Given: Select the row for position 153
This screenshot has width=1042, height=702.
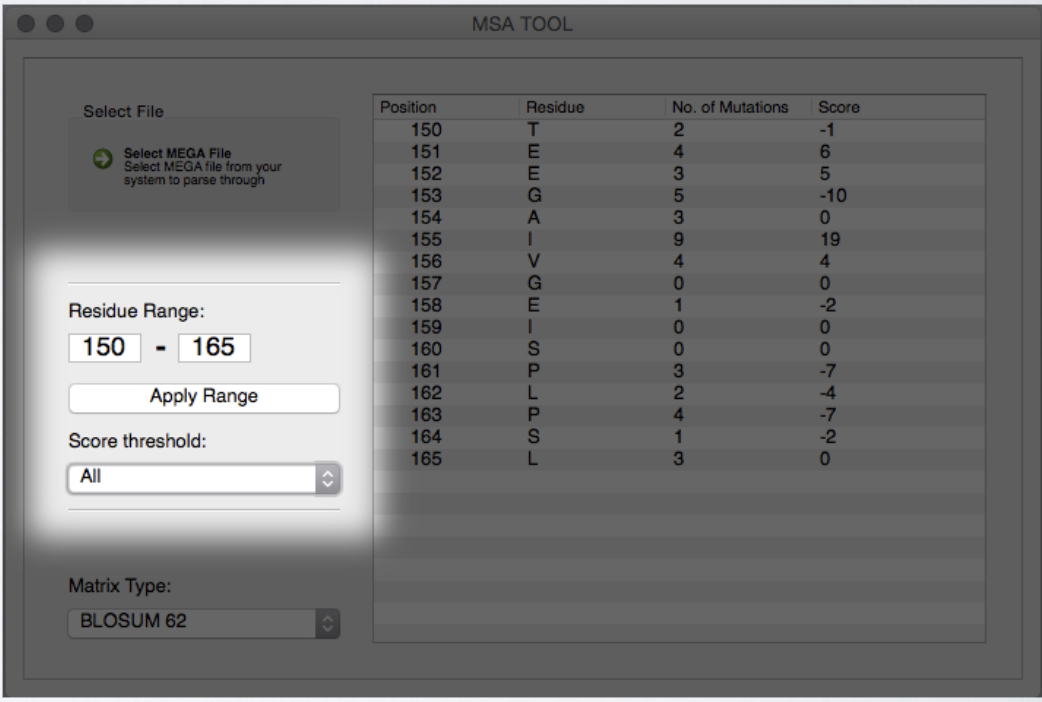Looking at the screenshot, I should (x=679, y=196).
